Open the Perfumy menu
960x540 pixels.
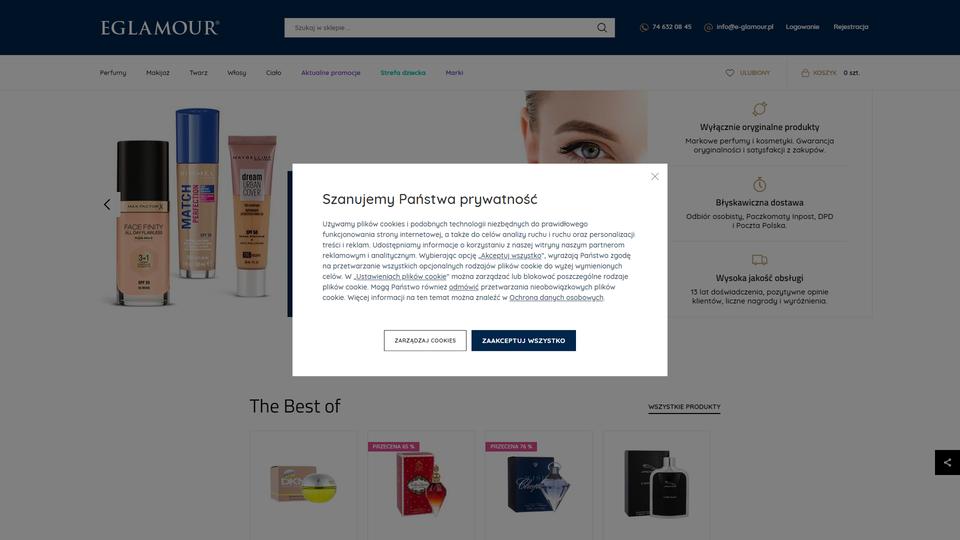pos(113,73)
